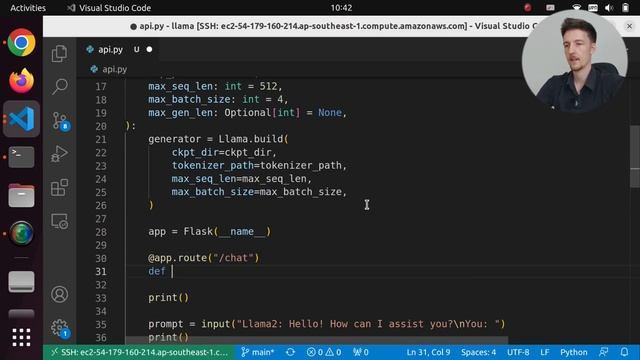
Task: Click Spaces: 4 indentation setting
Action: click(478, 352)
